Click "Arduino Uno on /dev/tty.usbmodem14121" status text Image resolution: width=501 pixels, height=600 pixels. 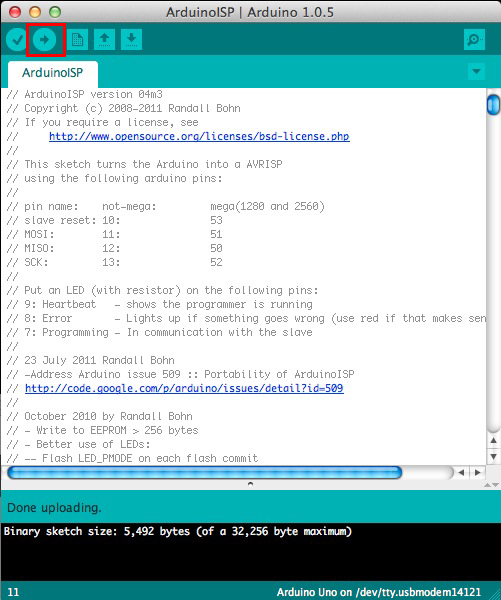click(x=379, y=592)
